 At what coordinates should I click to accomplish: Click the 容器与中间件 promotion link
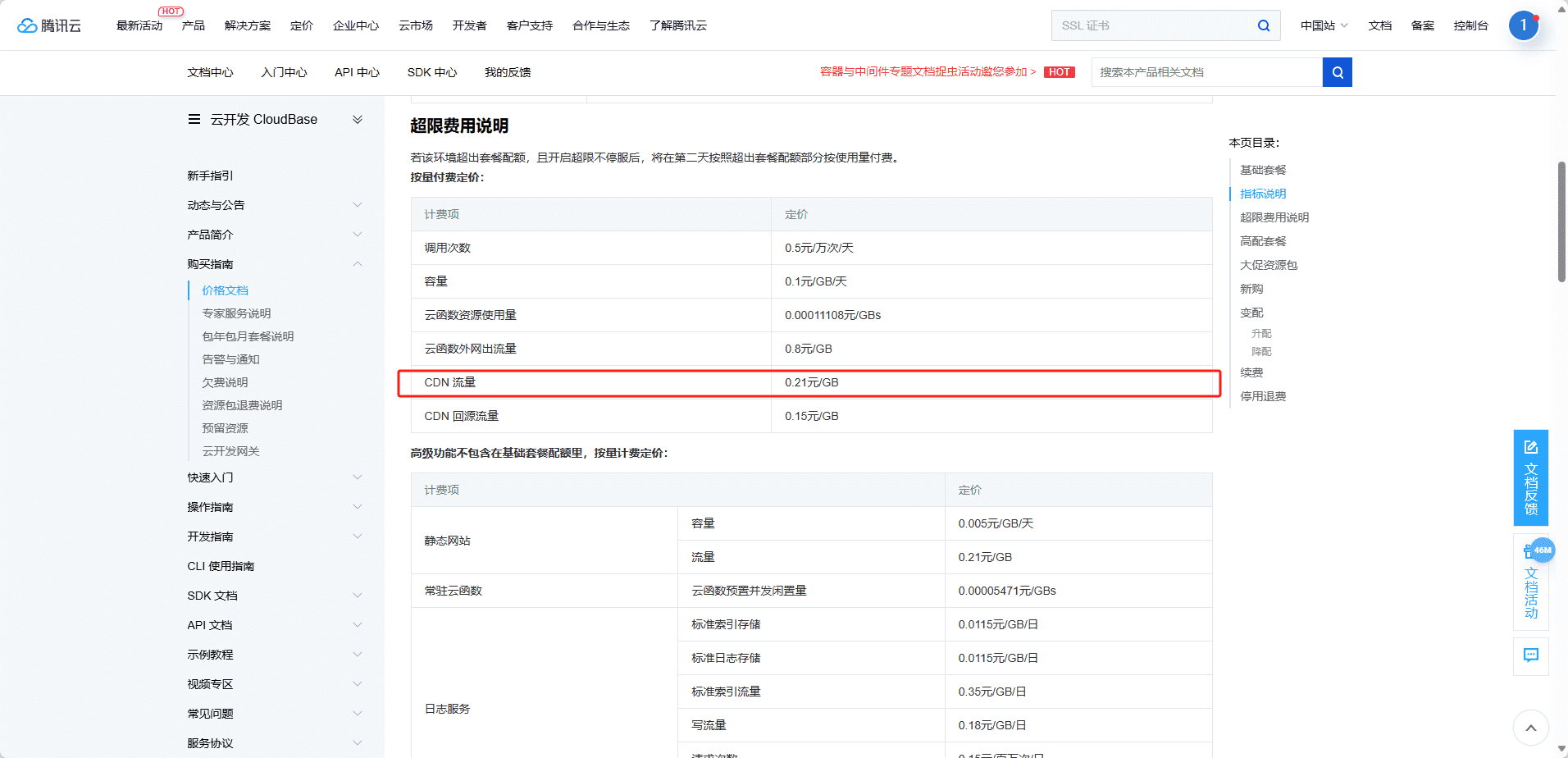coord(928,72)
